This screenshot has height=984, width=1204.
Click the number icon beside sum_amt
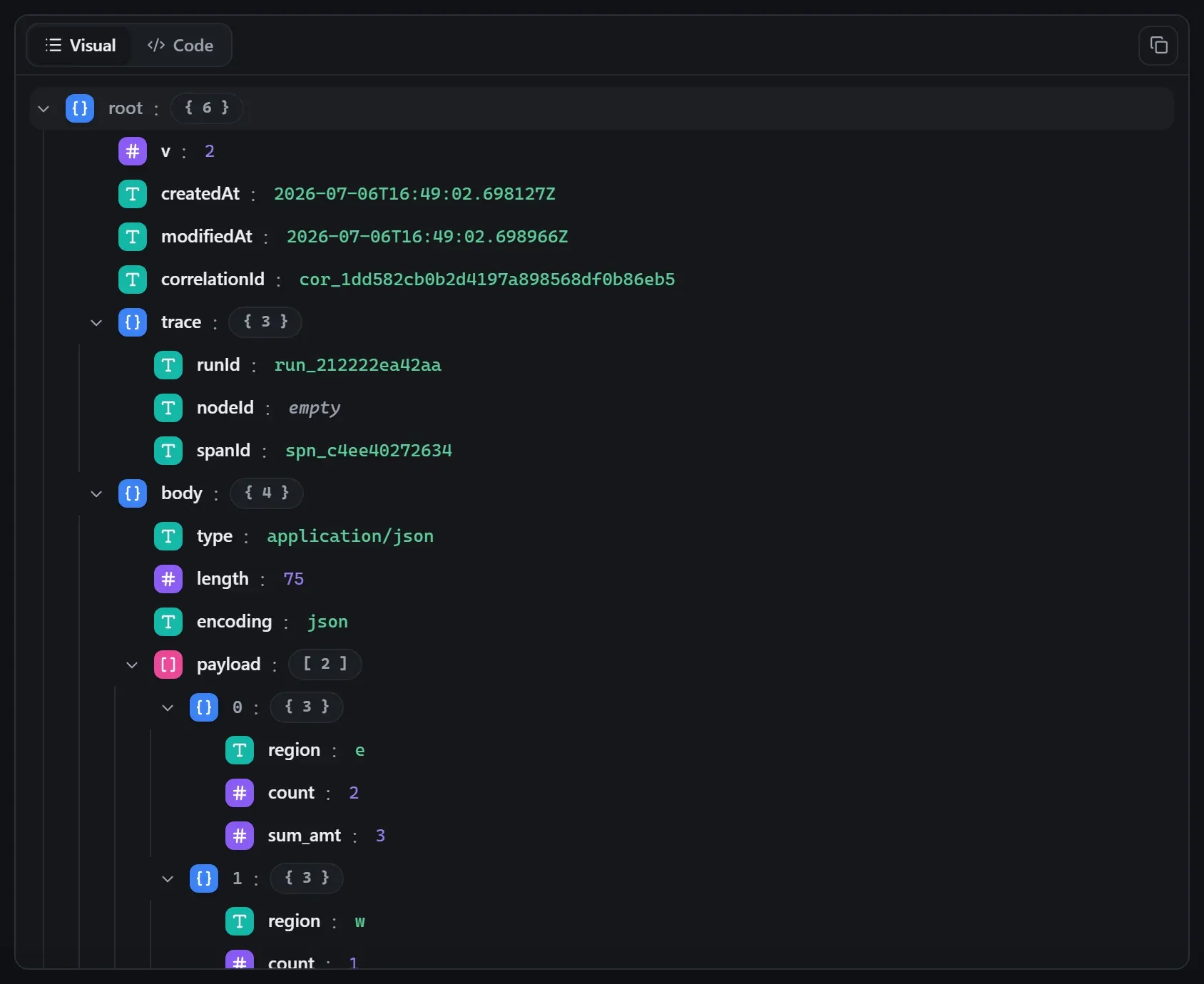coord(240,836)
